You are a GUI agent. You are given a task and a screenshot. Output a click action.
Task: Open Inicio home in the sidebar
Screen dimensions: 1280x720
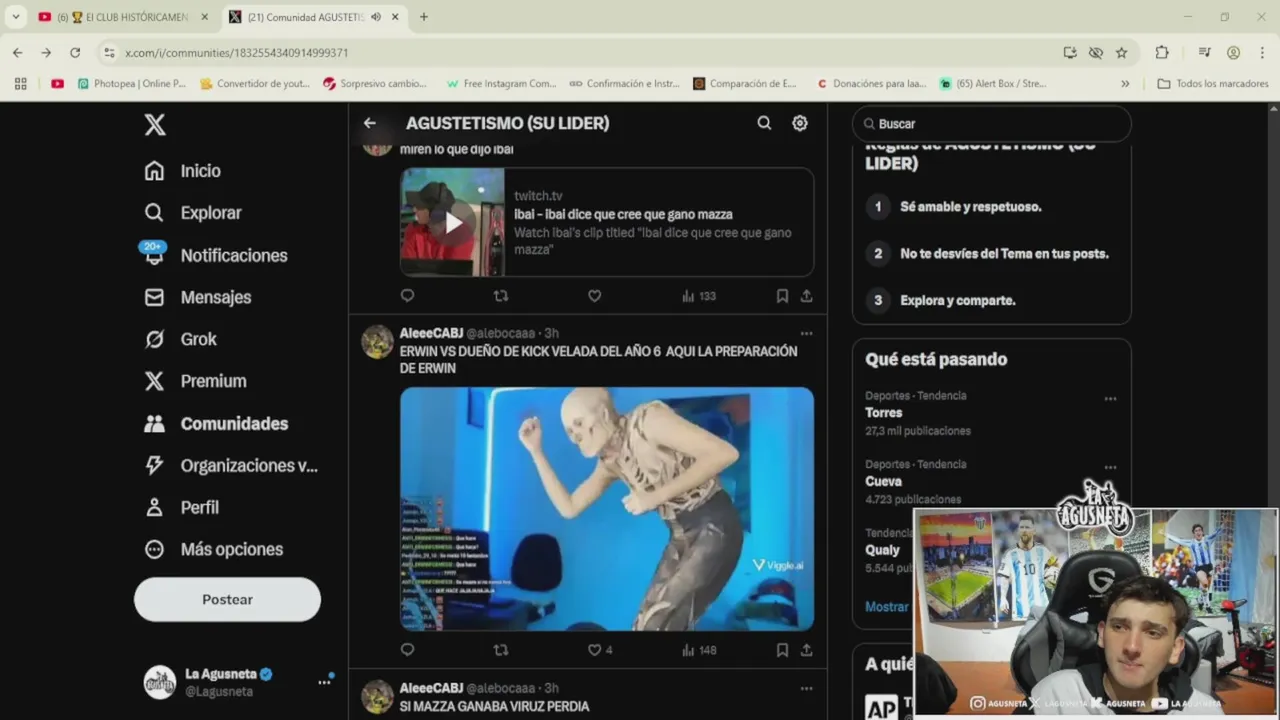182,171
